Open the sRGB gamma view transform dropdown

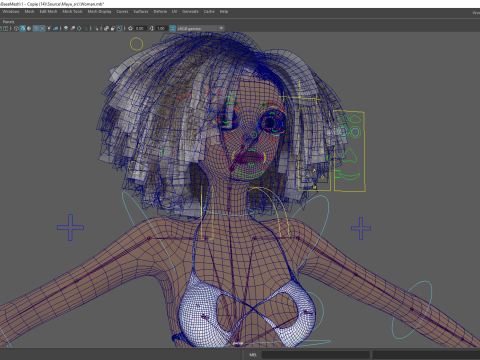coord(201,29)
